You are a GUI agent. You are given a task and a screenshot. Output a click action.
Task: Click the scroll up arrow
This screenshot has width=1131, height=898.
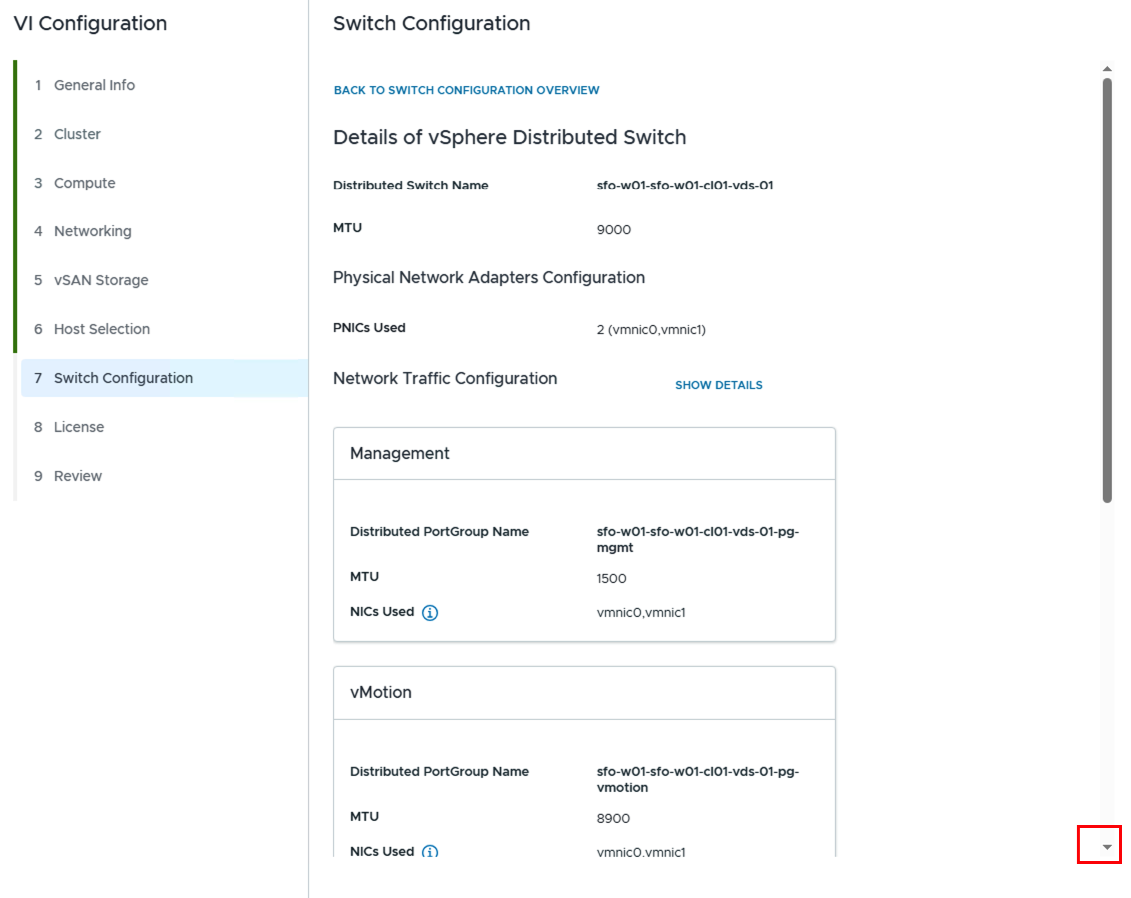[1106, 69]
